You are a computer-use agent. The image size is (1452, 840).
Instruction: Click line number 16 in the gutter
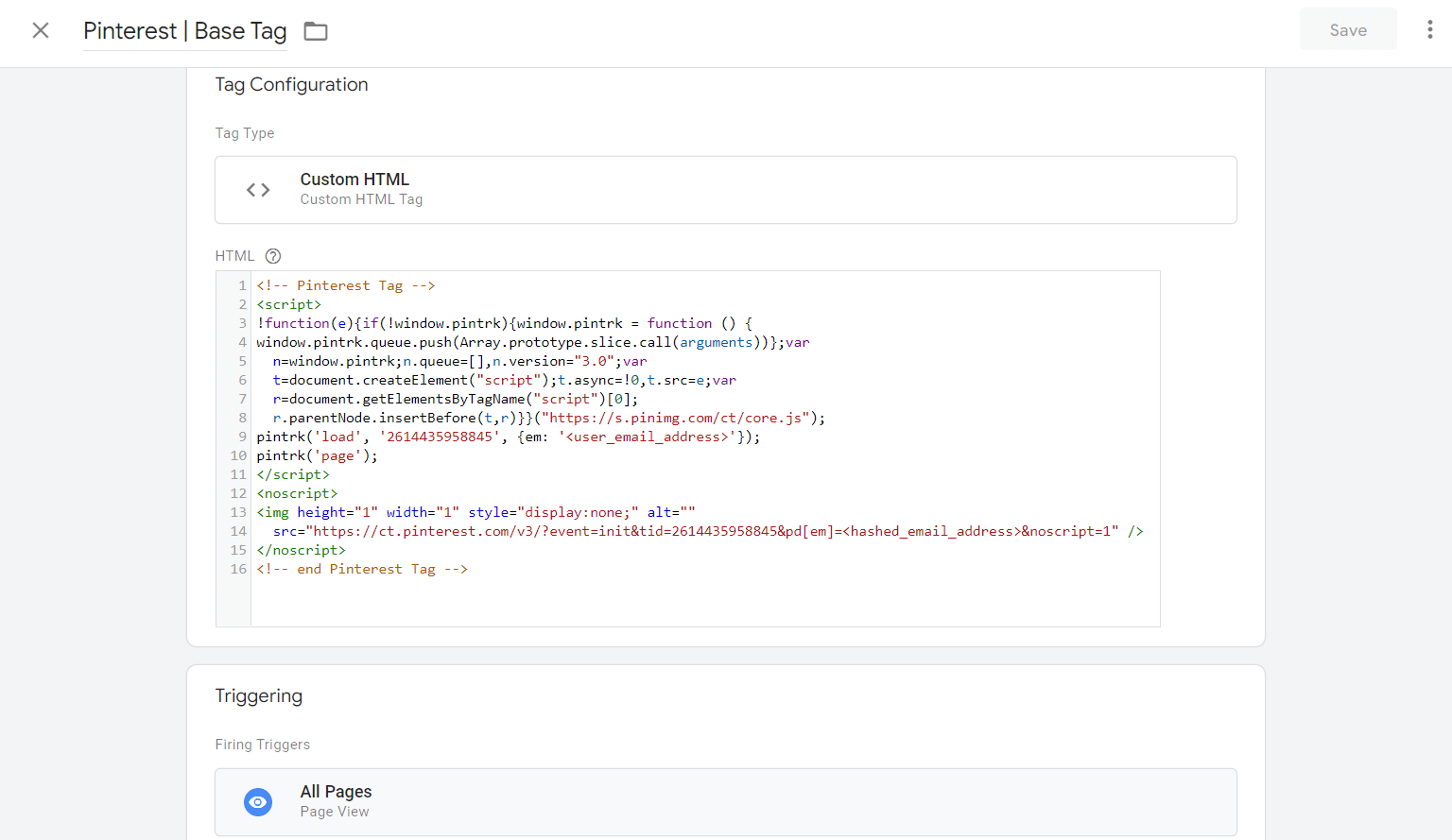point(238,569)
